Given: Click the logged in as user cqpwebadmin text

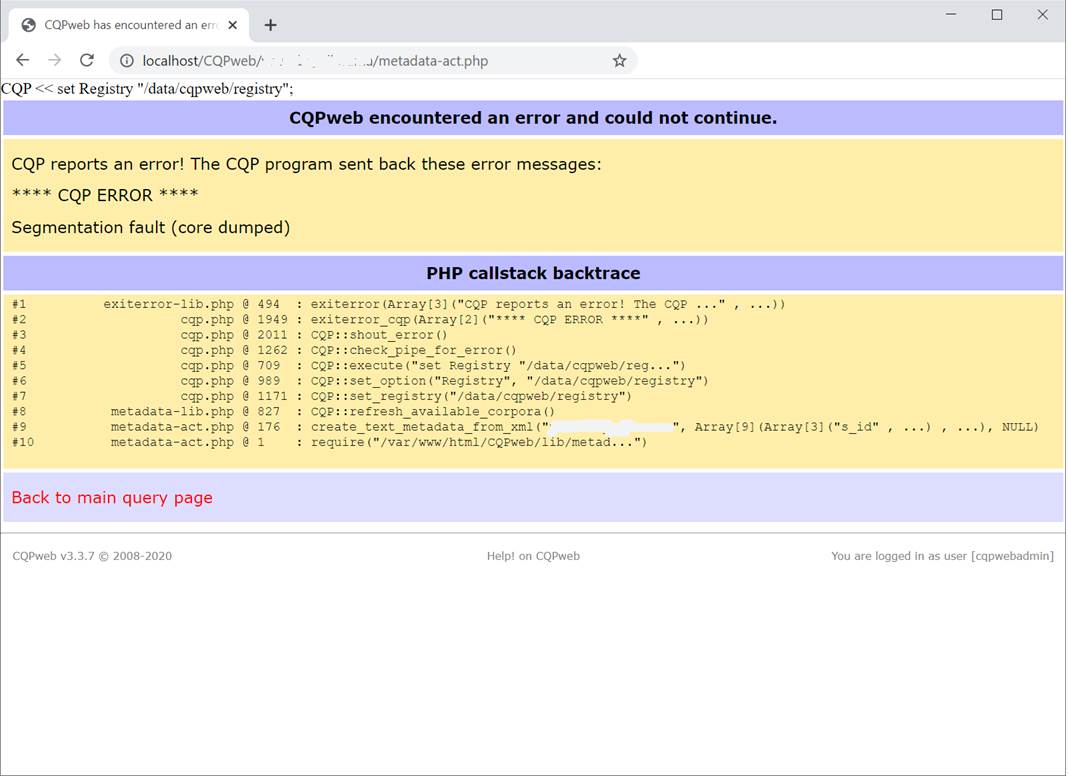Looking at the screenshot, I should [x=942, y=556].
